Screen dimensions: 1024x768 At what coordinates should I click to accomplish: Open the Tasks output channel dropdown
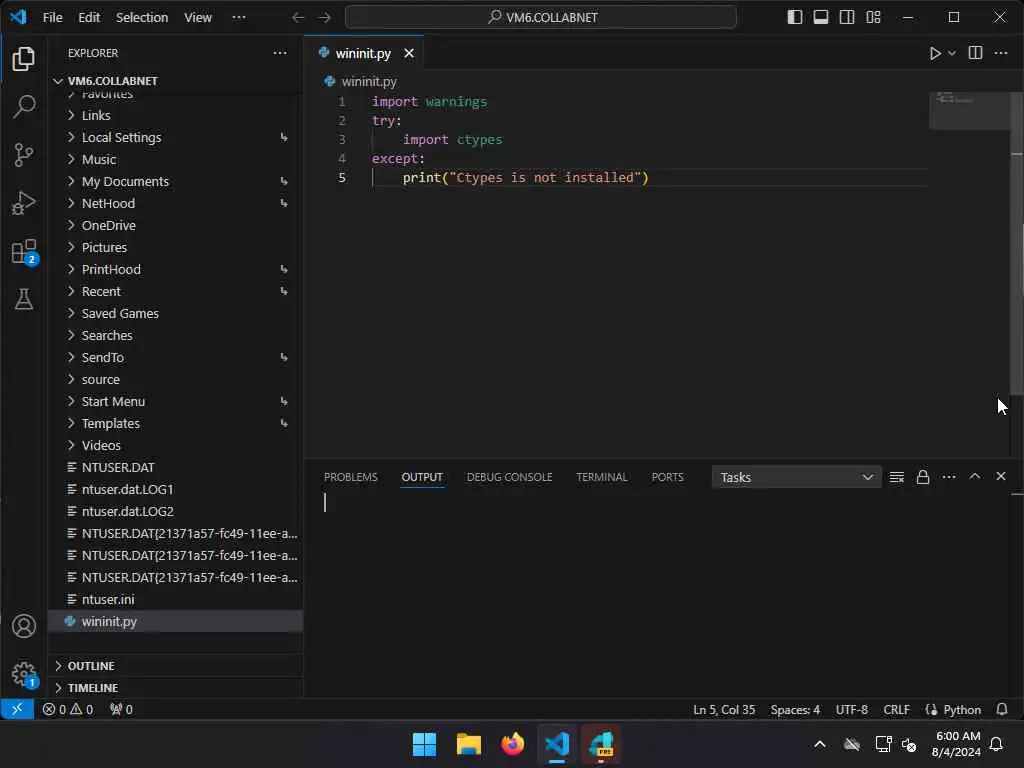(797, 477)
